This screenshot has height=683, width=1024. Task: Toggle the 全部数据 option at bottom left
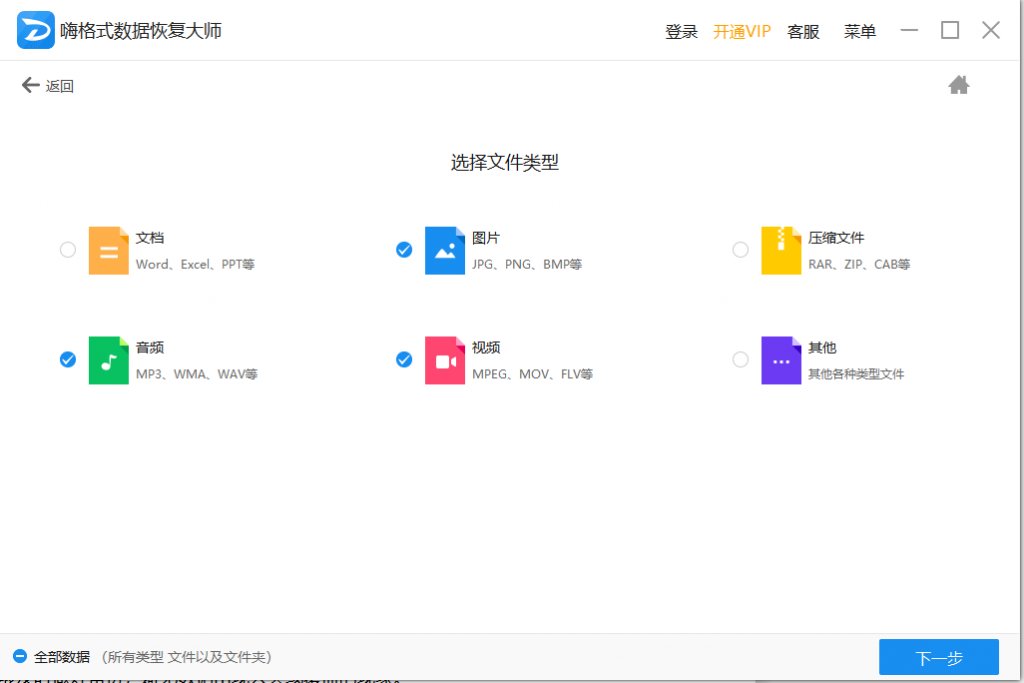click(22, 658)
